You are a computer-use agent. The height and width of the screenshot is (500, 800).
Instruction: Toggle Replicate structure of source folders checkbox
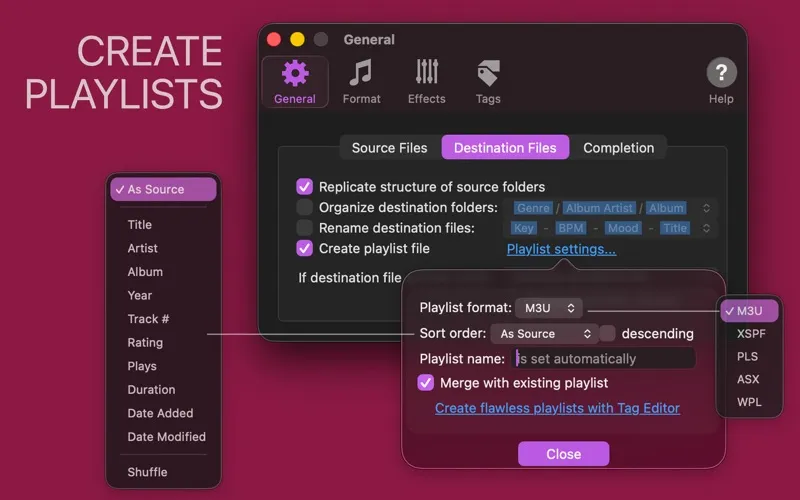tap(305, 187)
